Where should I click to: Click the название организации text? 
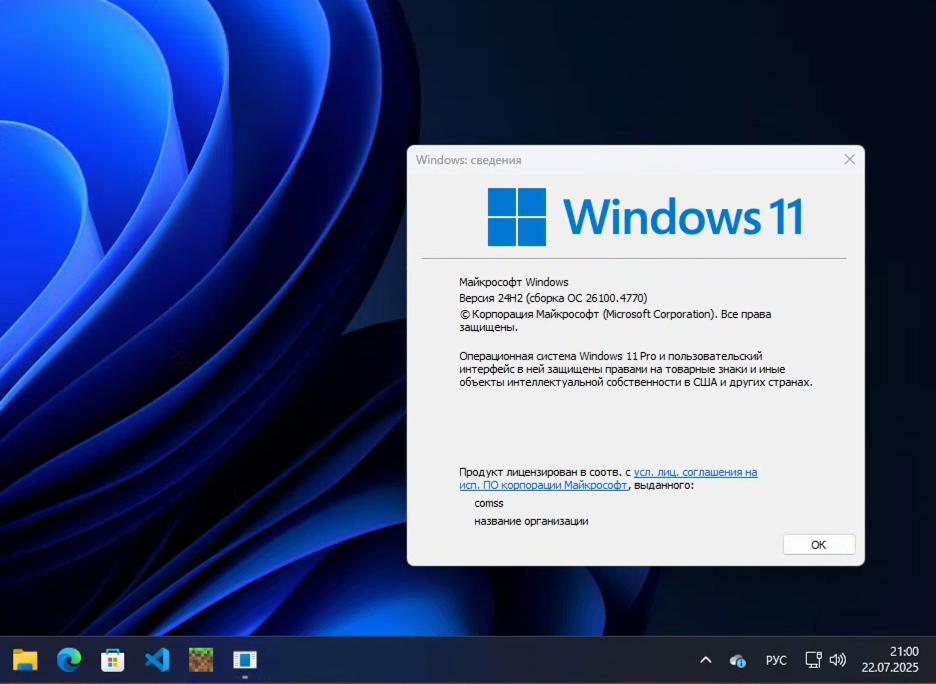(x=531, y=521)
